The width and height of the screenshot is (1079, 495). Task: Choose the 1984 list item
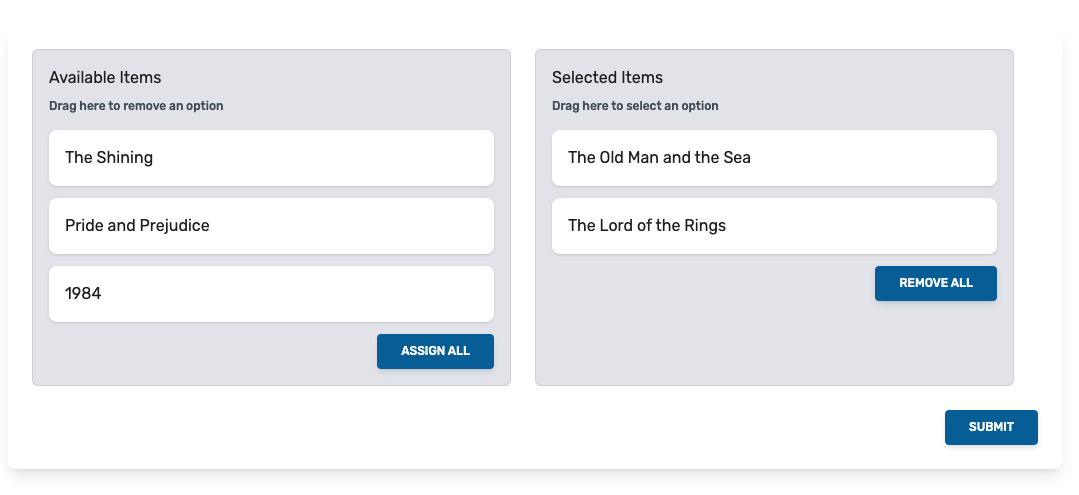click(271, 294)
